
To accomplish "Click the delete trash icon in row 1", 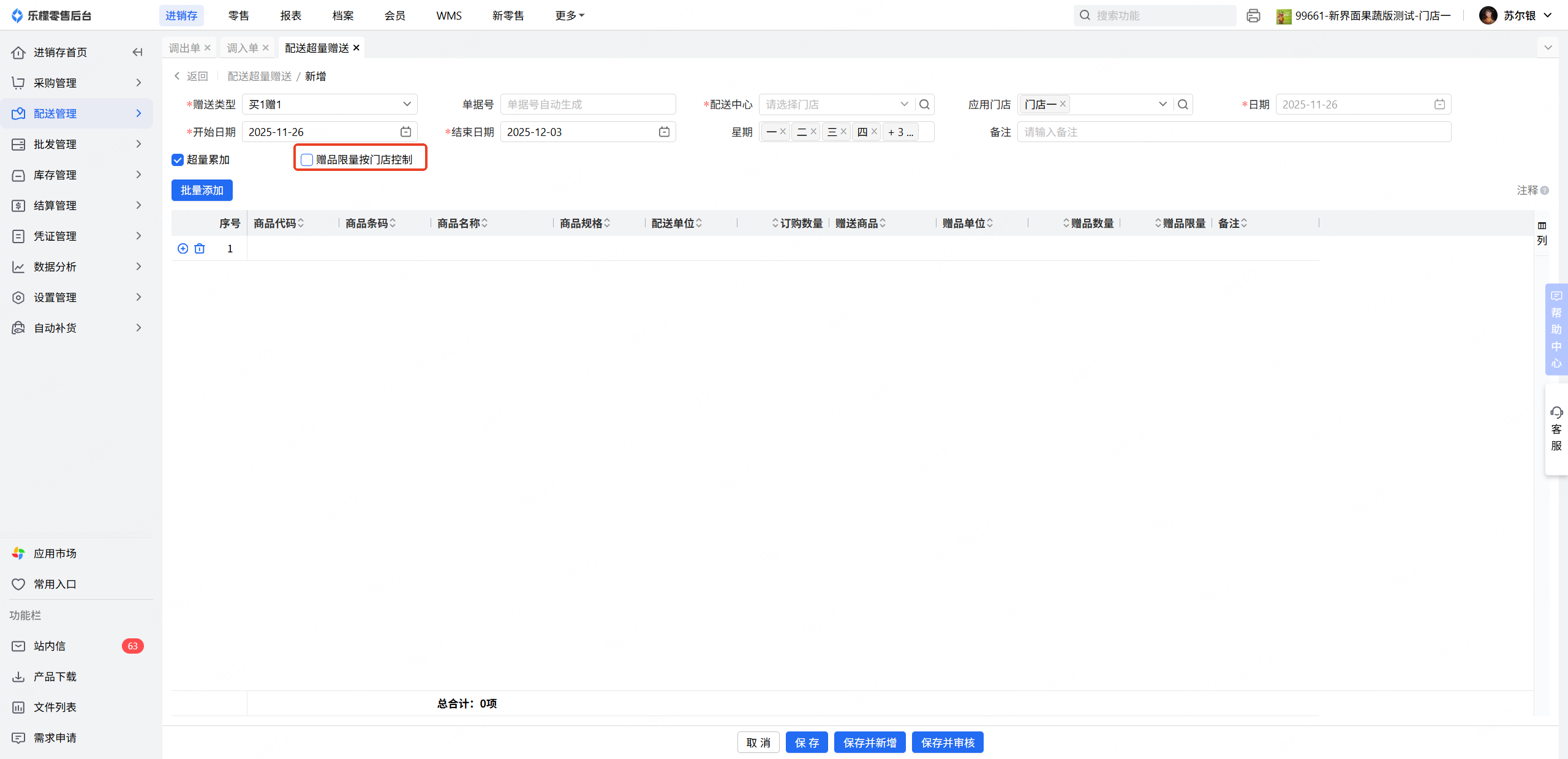I will click(x=200, y=248).
